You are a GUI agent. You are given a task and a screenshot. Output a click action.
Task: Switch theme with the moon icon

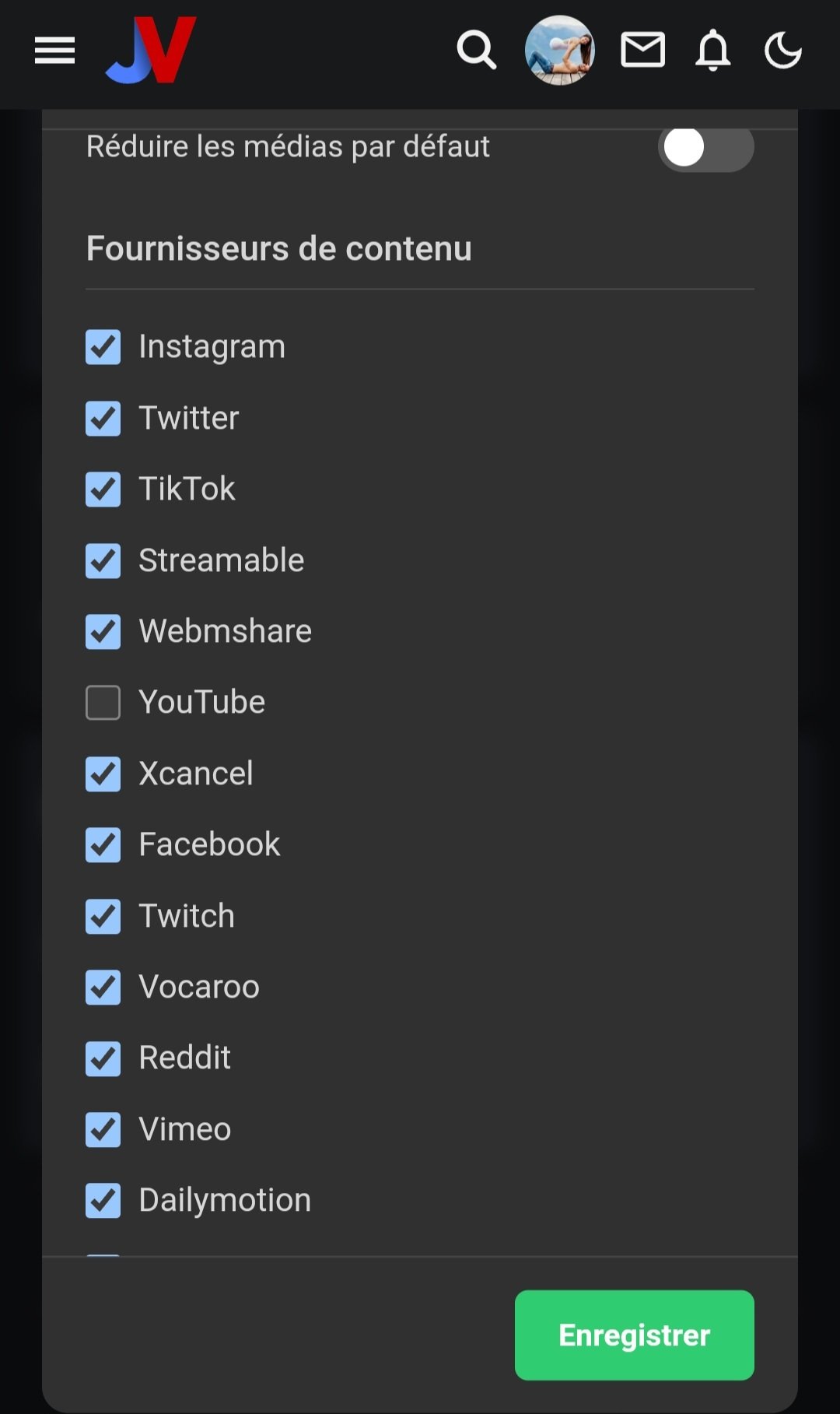pos(782,51)
